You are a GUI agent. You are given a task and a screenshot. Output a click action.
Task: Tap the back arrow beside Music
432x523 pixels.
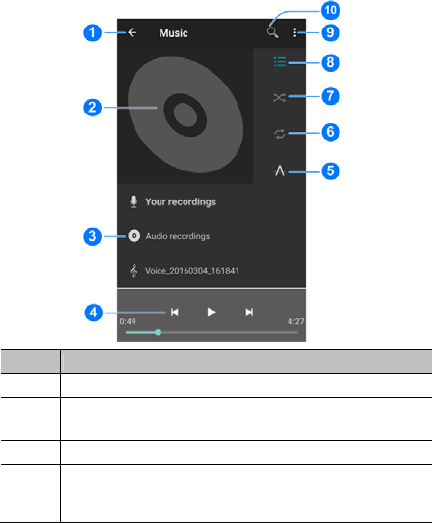click(x=132, y=32)
